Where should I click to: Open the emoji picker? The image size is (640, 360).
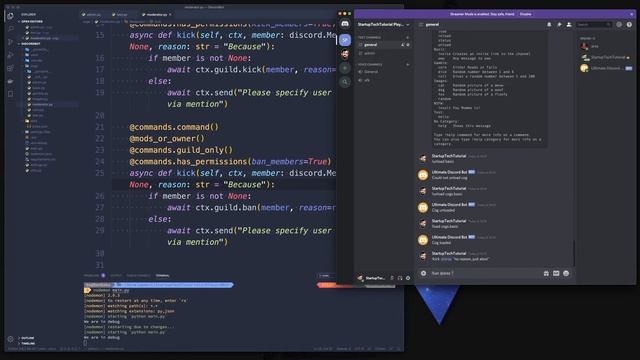point(566,273)
